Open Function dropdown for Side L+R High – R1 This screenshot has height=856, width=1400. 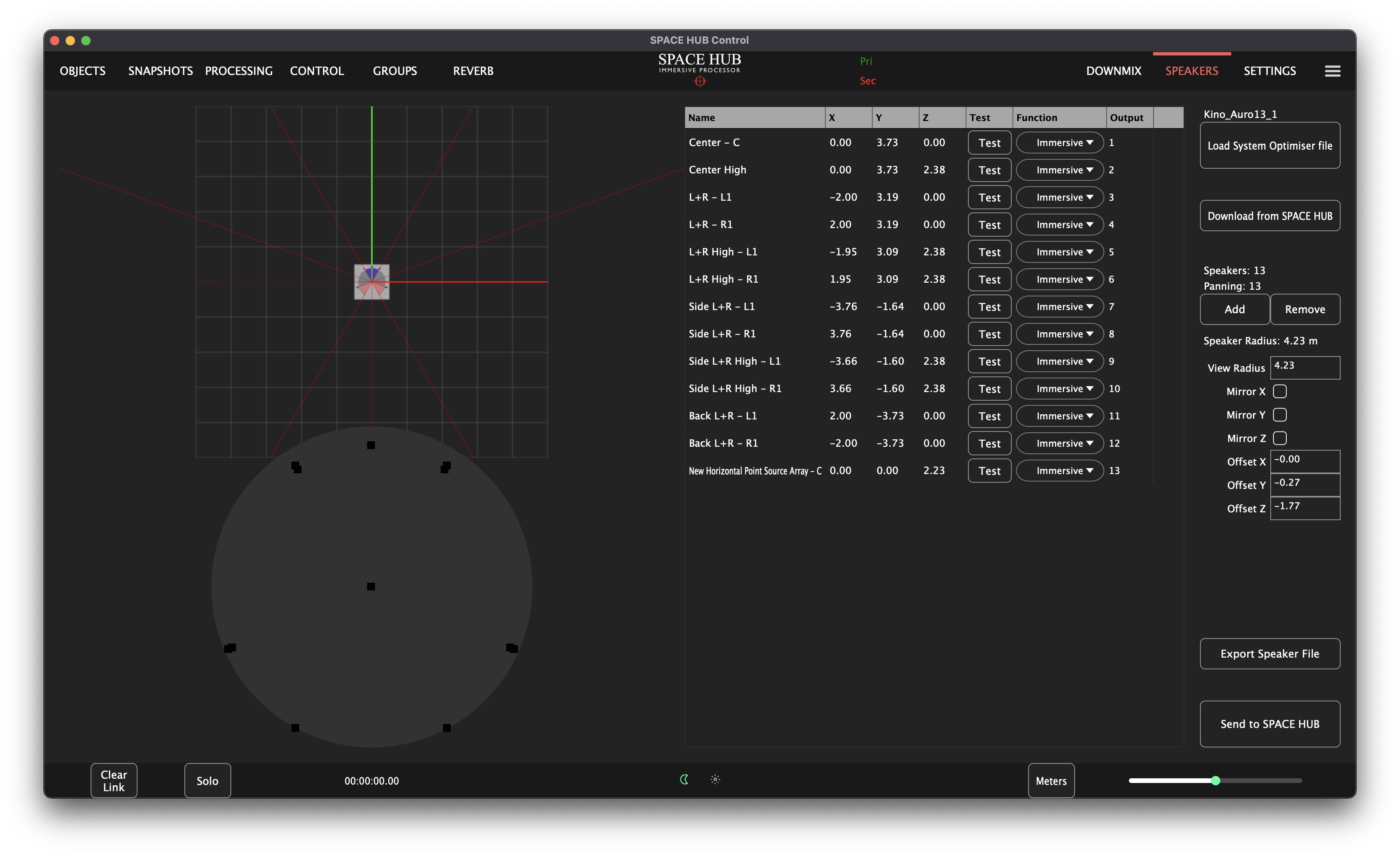(1060, 389)
